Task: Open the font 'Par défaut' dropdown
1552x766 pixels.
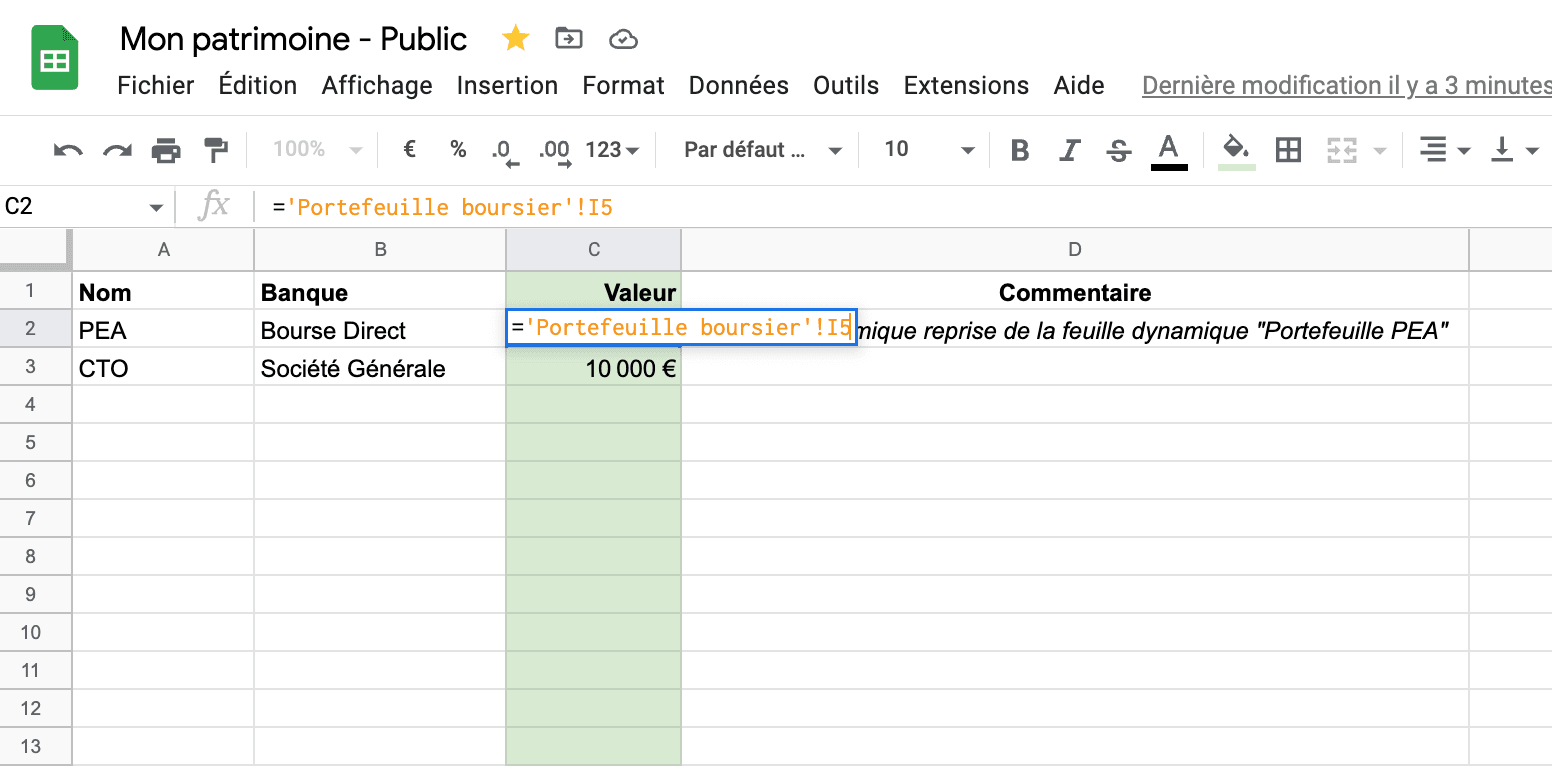Action: coord(762,150)
